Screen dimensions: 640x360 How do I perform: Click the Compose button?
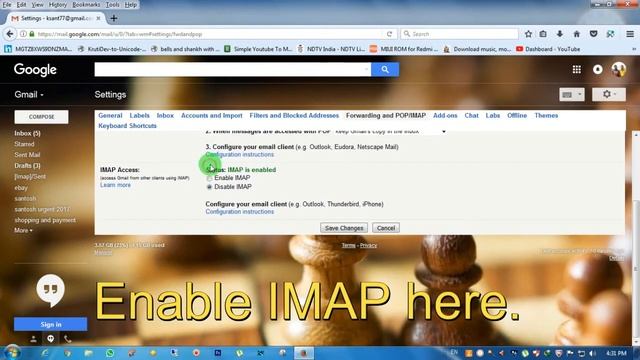41,117
